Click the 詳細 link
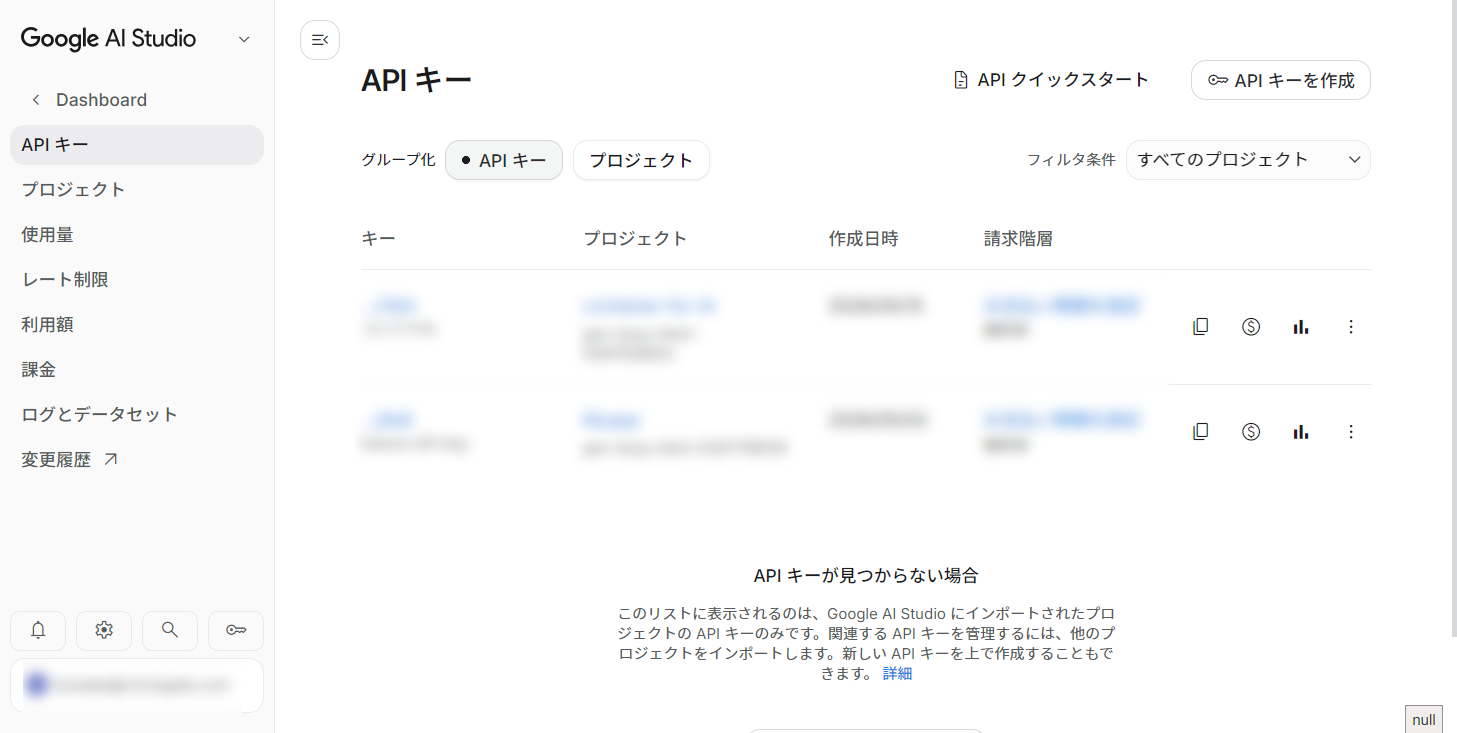The height and width of the screenshot is (733, 1457). (x=897, y=674)
